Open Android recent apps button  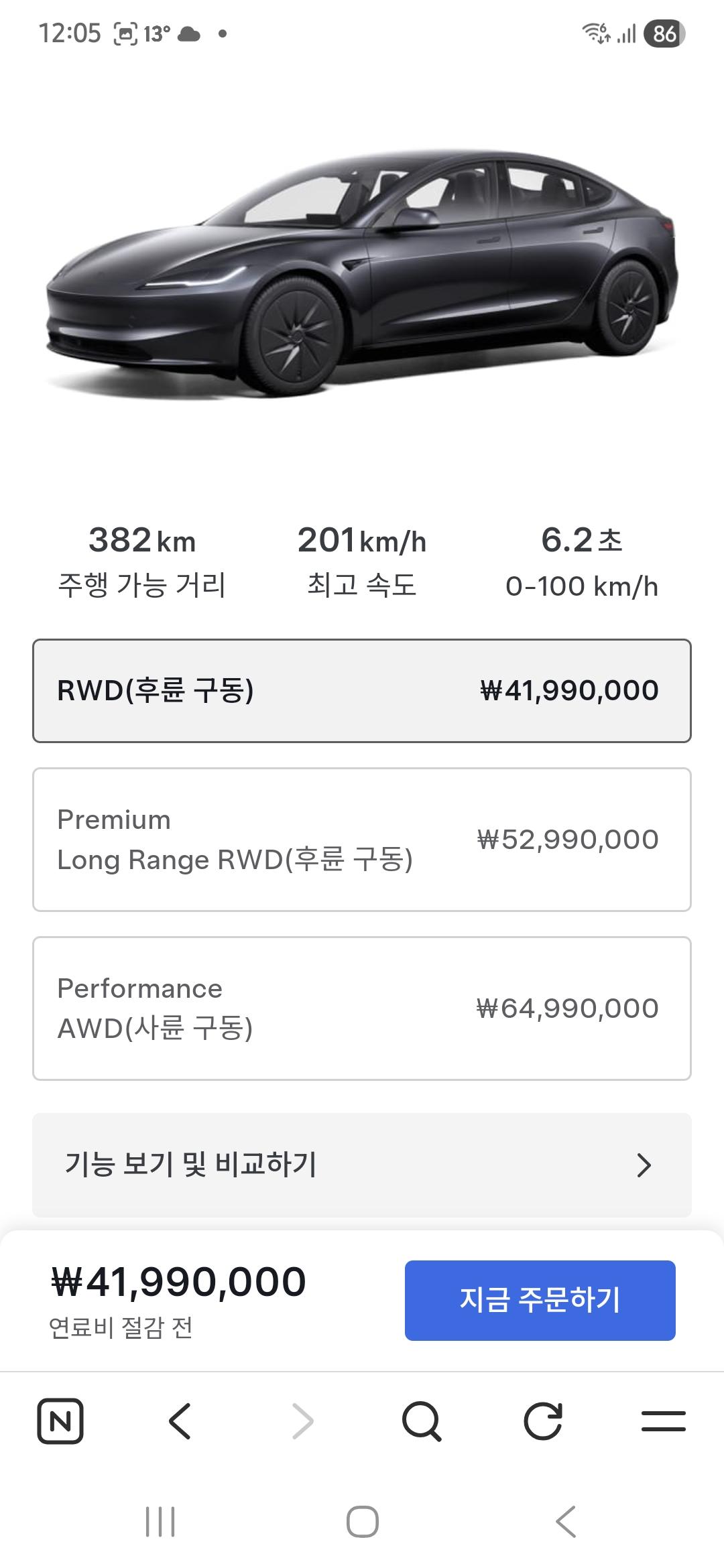click(160, 1522)
